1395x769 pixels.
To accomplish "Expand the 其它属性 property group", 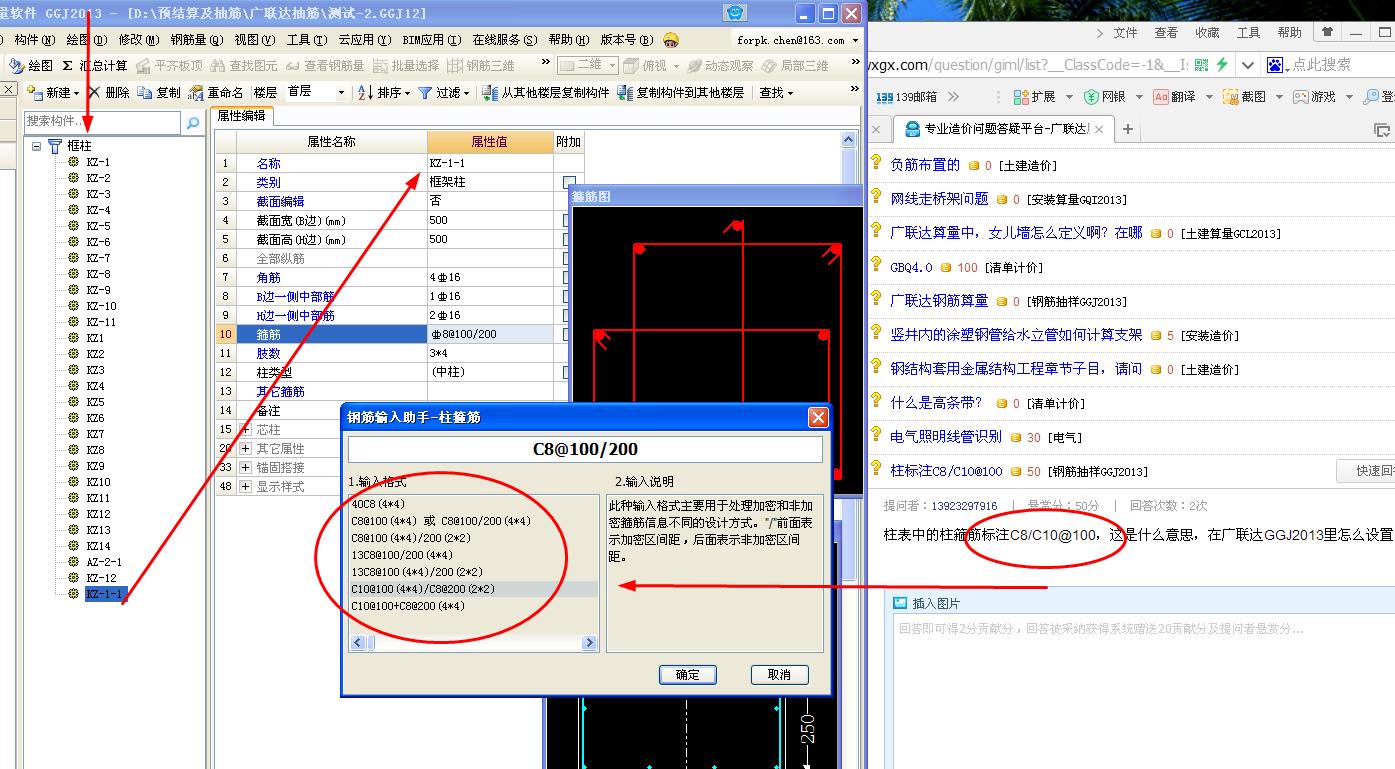I will point(246,449).
